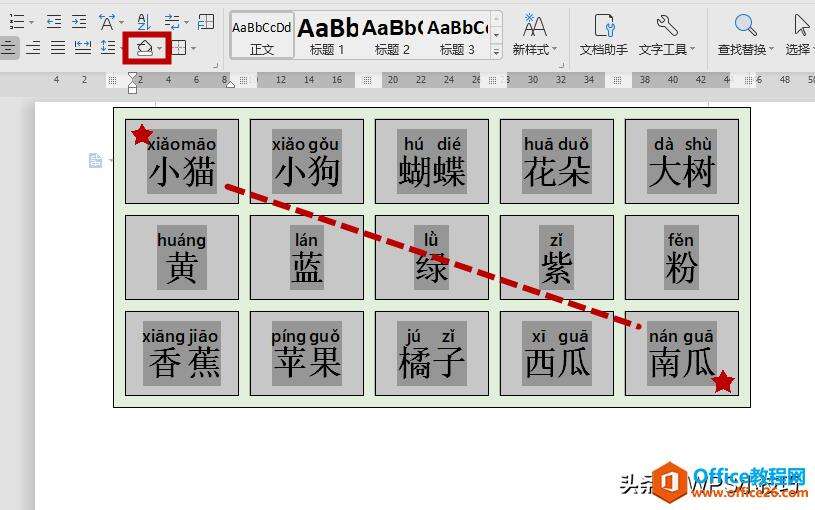Click the cell containing 苹果
The width and height of the screenshot is (815, 510).
307,354
